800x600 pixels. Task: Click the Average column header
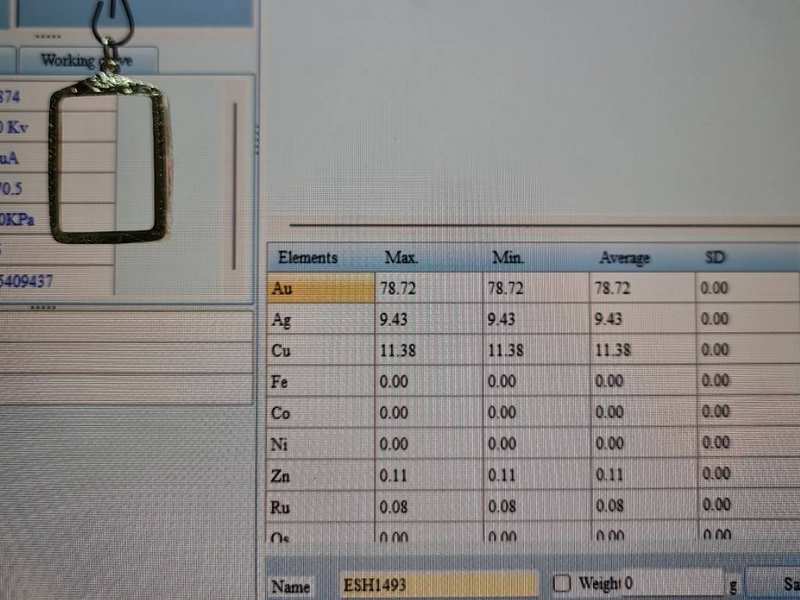tap(624, 258)
